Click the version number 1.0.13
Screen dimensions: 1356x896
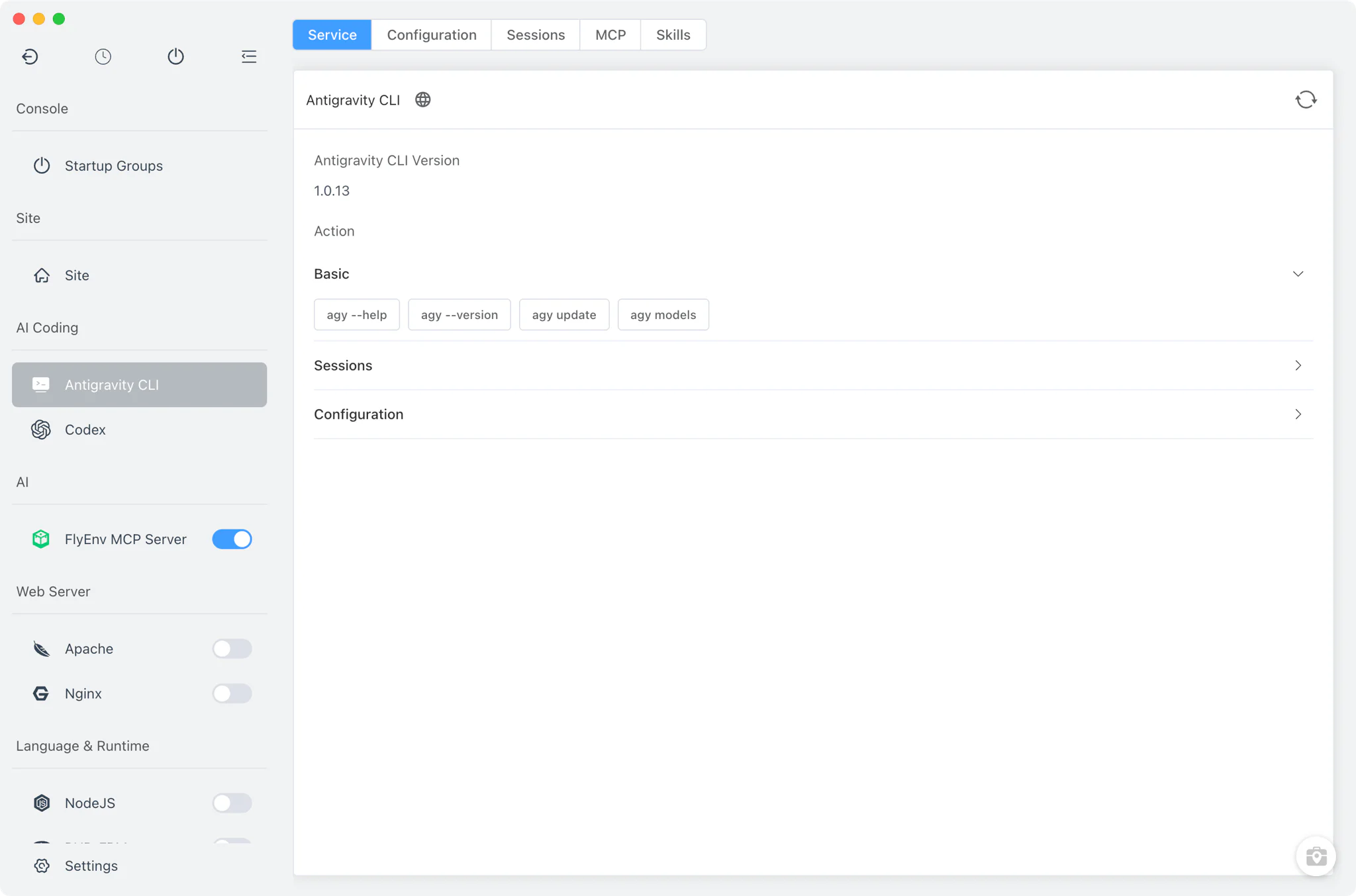[x=332, y=191]
